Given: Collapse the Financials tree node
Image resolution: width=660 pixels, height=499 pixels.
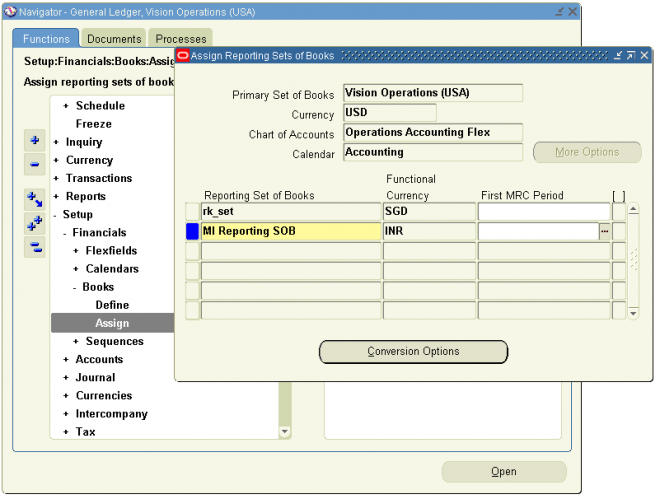Looking at the screenshot, I should tap(64, 233).
